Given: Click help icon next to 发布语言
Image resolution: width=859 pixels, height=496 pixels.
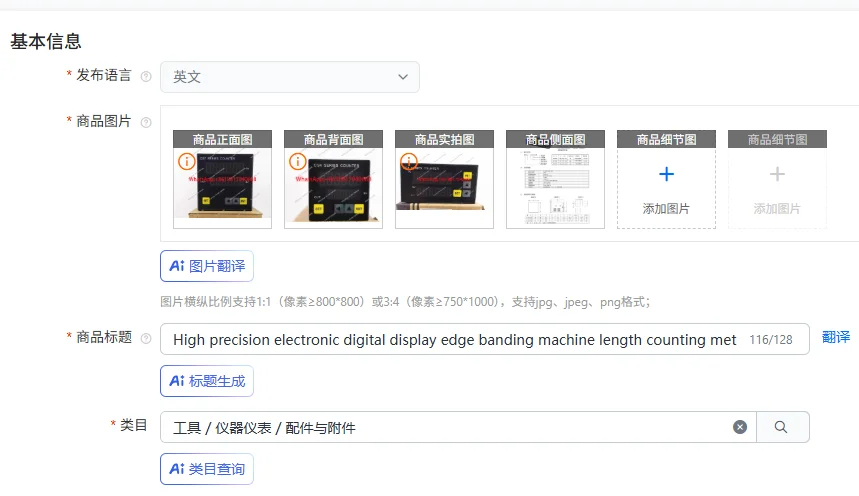Looking at the screenshot, I should (x=146, y=77).
